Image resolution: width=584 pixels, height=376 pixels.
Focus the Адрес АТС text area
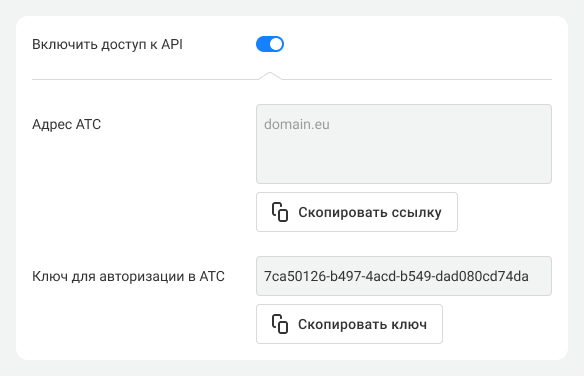pos(404,144)
